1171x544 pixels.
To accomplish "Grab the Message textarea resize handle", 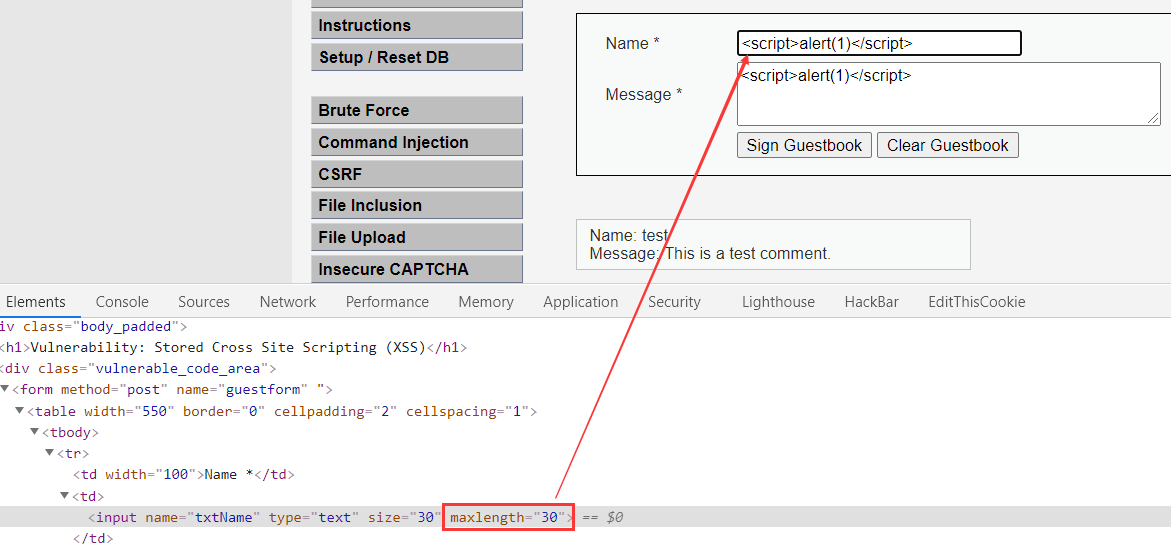I will coord(1154,119).
